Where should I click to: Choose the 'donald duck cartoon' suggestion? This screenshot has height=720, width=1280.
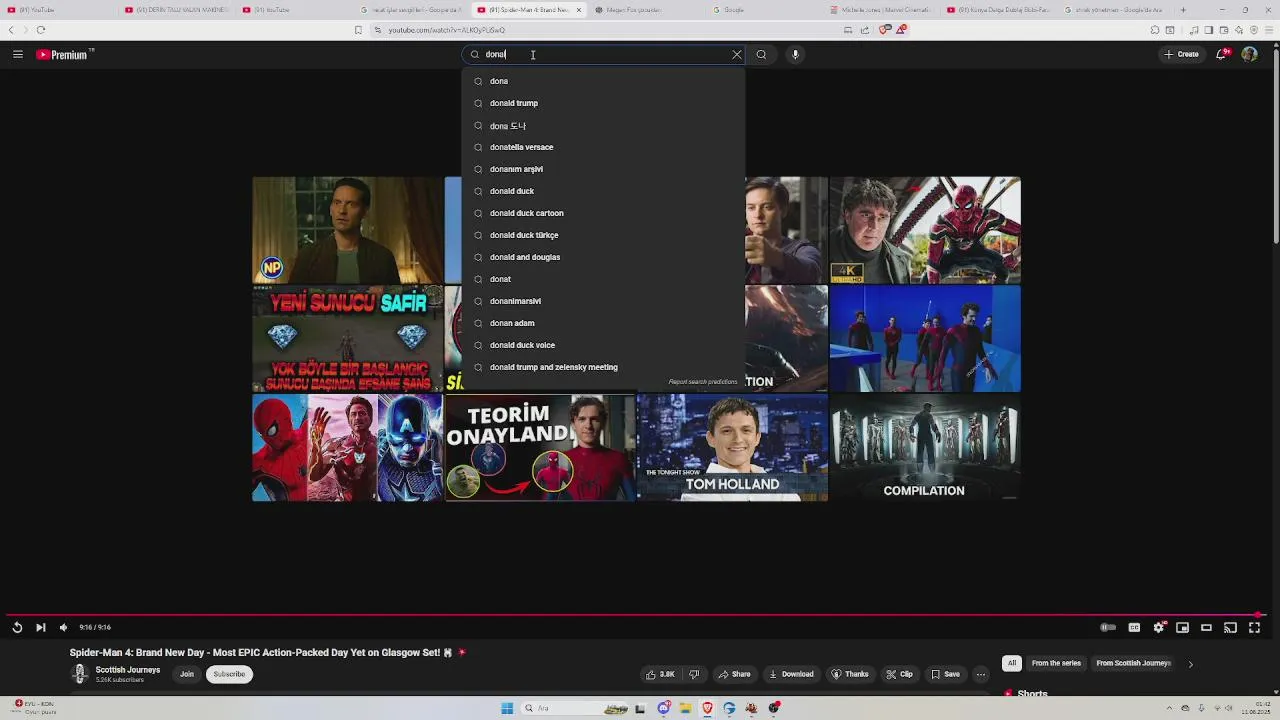point(603,213)
